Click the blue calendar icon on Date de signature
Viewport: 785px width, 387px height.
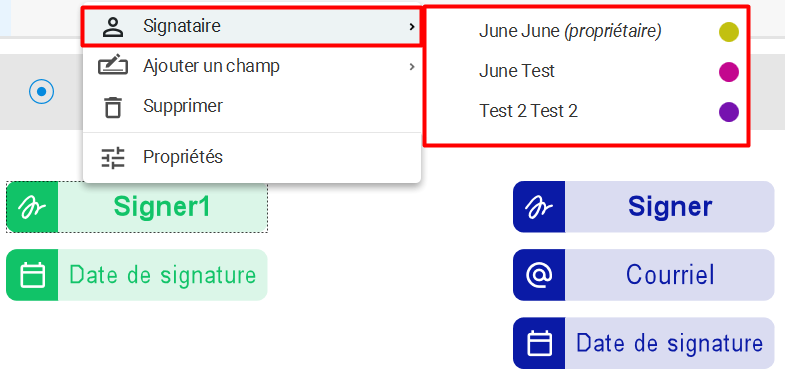(x=539, y=343)
